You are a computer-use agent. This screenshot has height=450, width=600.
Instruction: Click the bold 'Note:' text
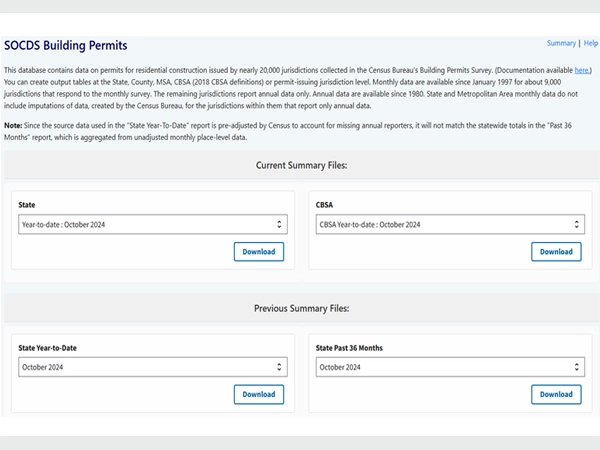click(13, 126)
